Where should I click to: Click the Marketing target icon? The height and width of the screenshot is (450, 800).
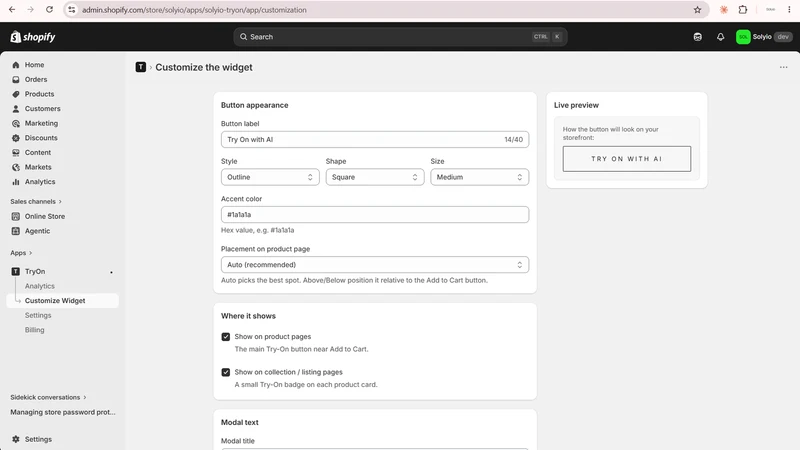tap(16, 123)
